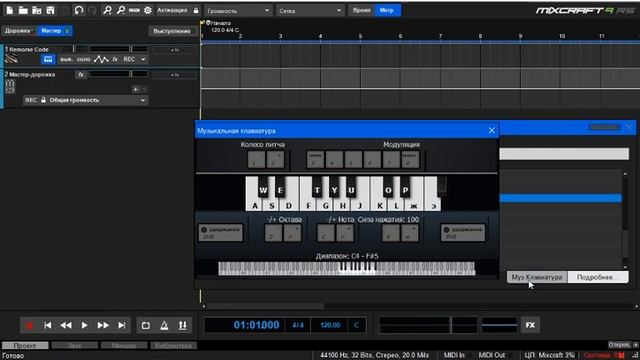Toggle the lock on Общая громкость lane
The width and height of the screenshot is (640, 360).
tap(43, 100)
